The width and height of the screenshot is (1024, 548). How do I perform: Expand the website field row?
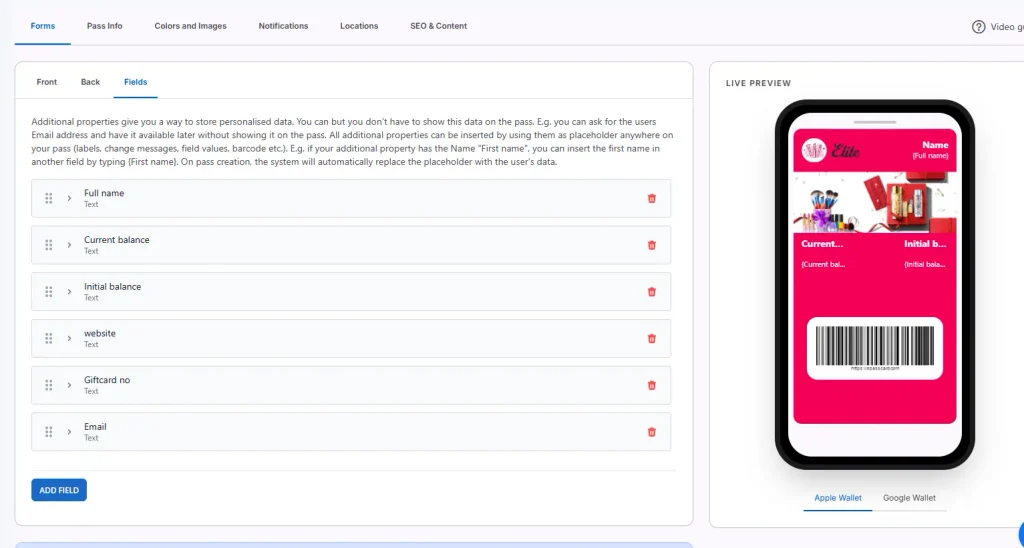[x=69, y=338]
